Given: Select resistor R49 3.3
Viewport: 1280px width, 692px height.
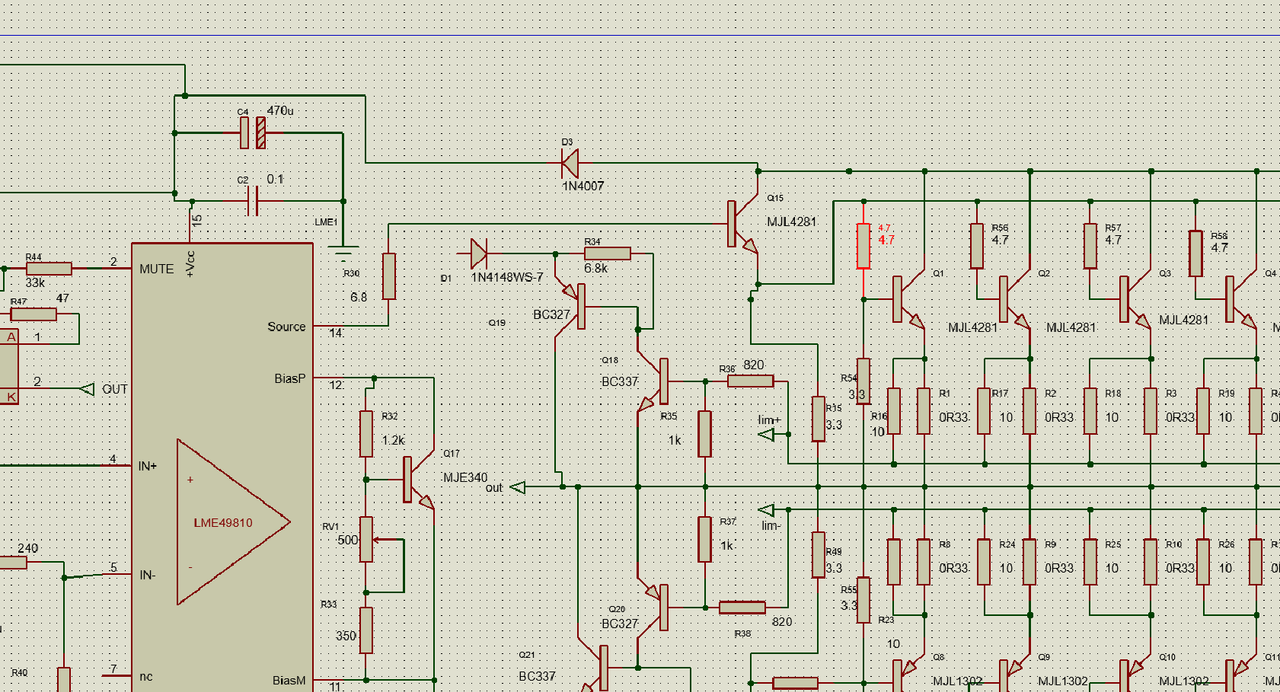Looking at the screenshot, I should (x=818, y=555).
